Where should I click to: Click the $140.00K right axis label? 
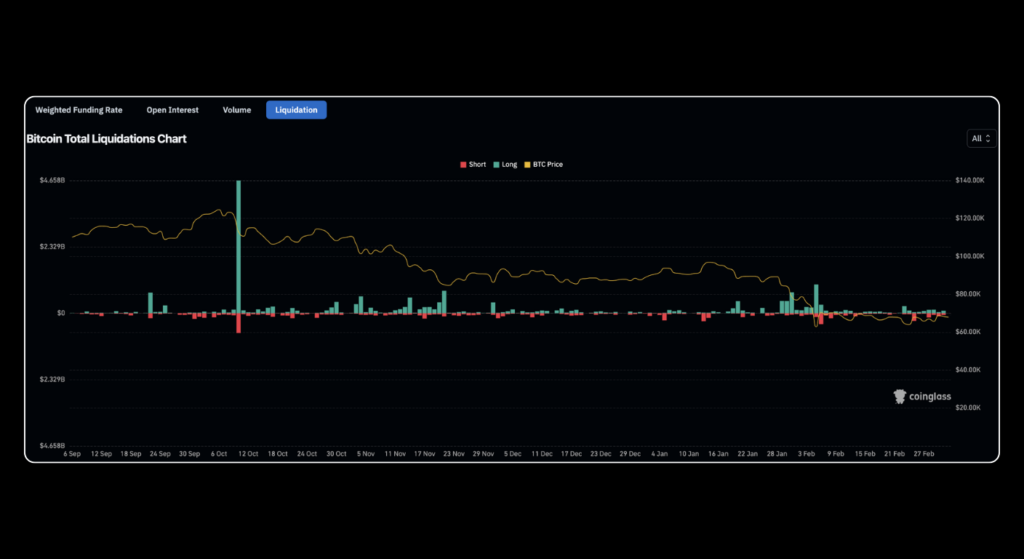point(969,180)
